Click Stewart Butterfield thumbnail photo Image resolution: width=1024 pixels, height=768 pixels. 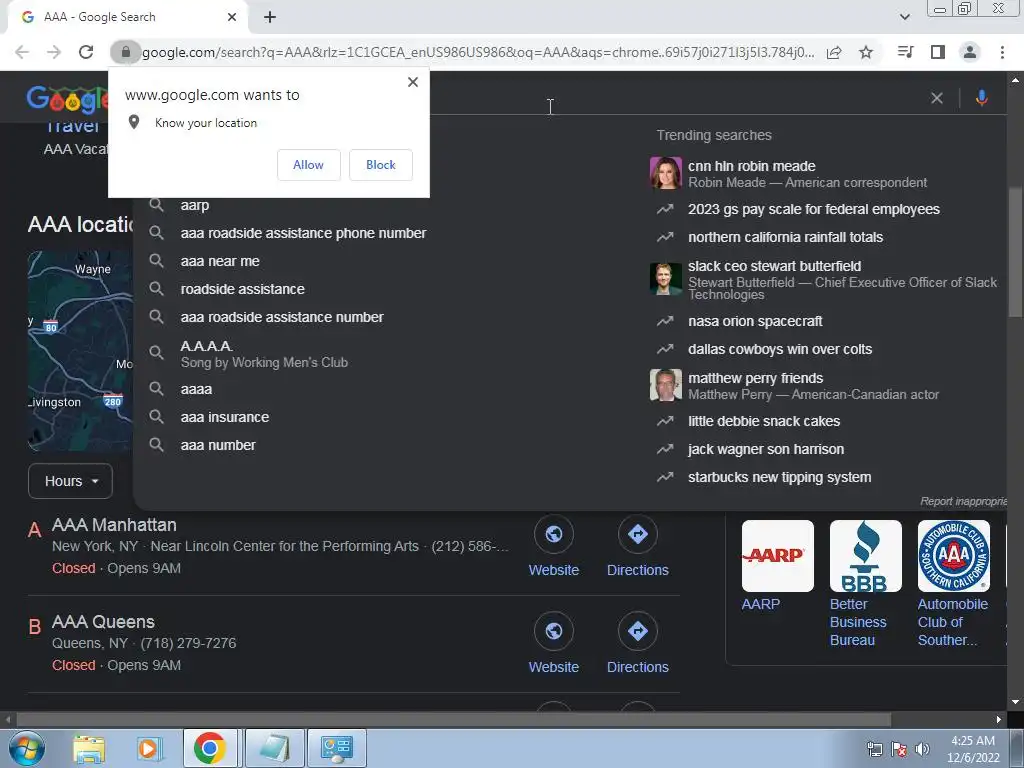665,279
